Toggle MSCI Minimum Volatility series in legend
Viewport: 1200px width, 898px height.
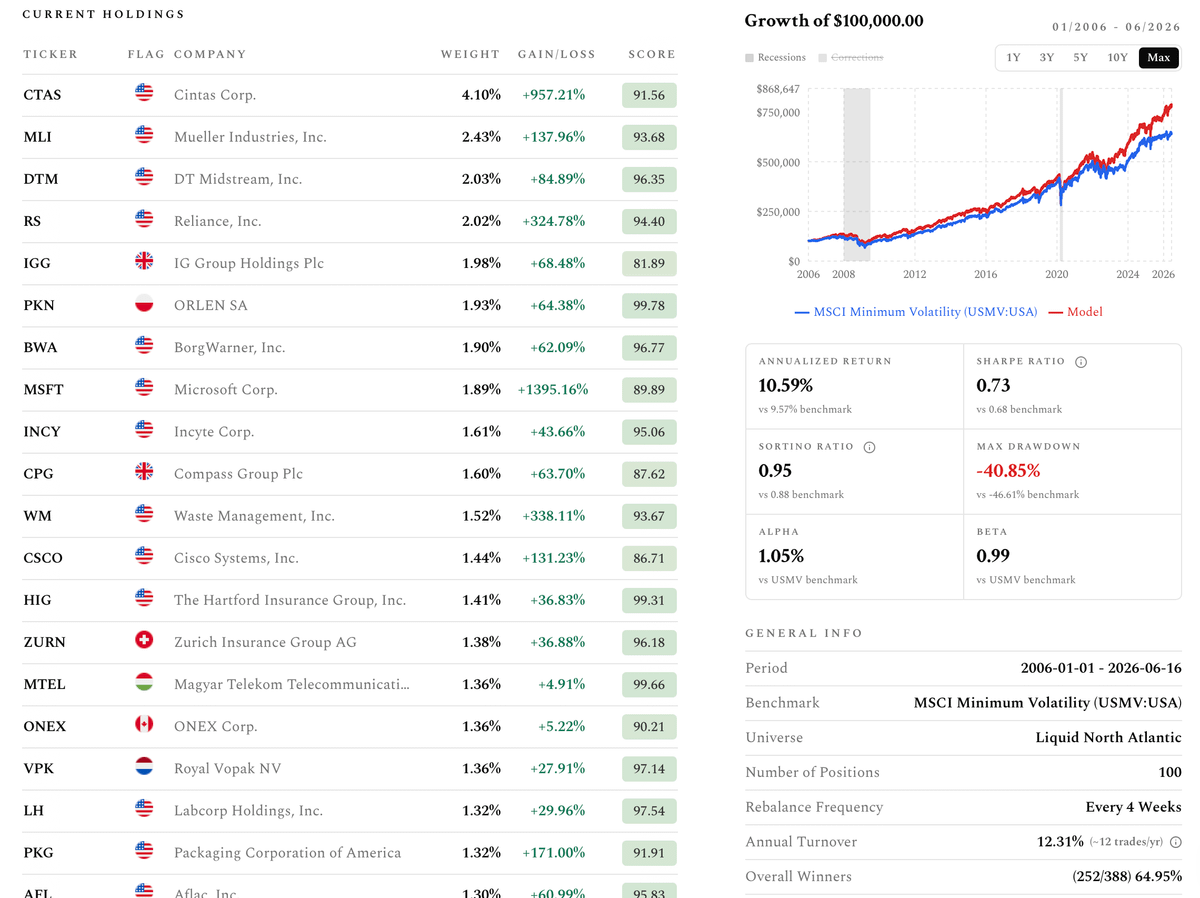tap(916, 312)
